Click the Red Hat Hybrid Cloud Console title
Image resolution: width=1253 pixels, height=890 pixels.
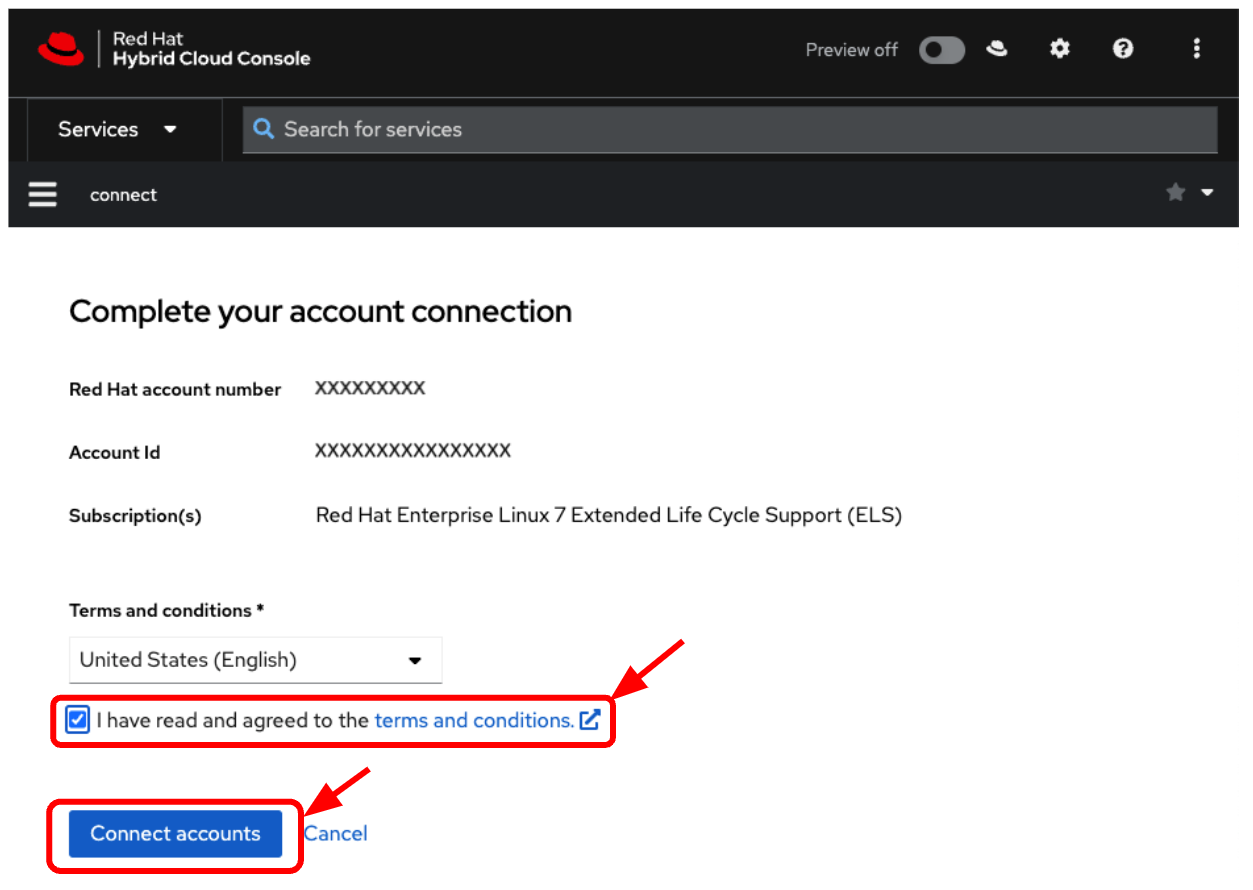pyautogui.click(x=211, y=49)
